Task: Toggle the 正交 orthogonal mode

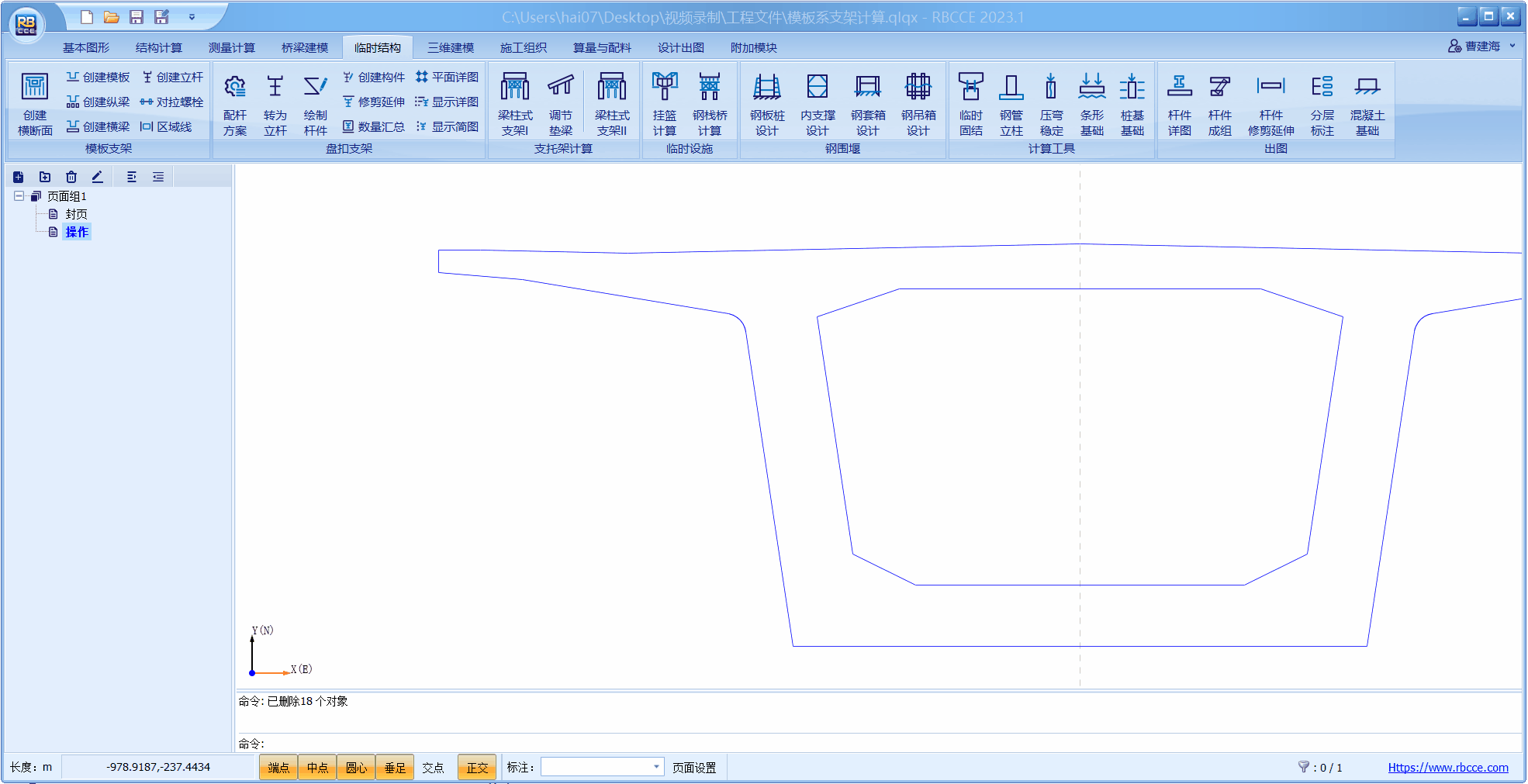Action: (x=477, y=768)
